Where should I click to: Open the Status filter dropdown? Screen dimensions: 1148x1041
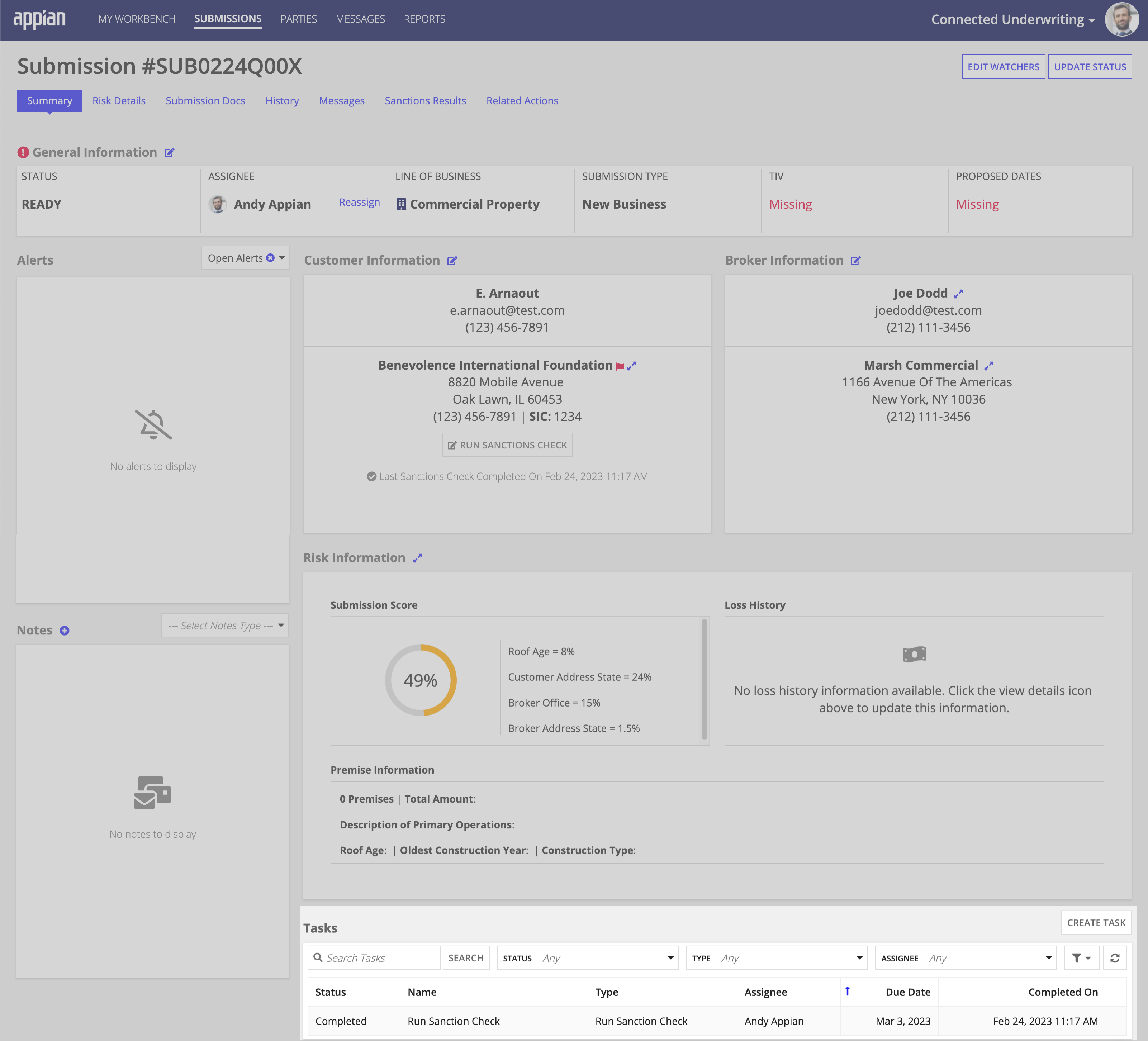coord(587,958)
